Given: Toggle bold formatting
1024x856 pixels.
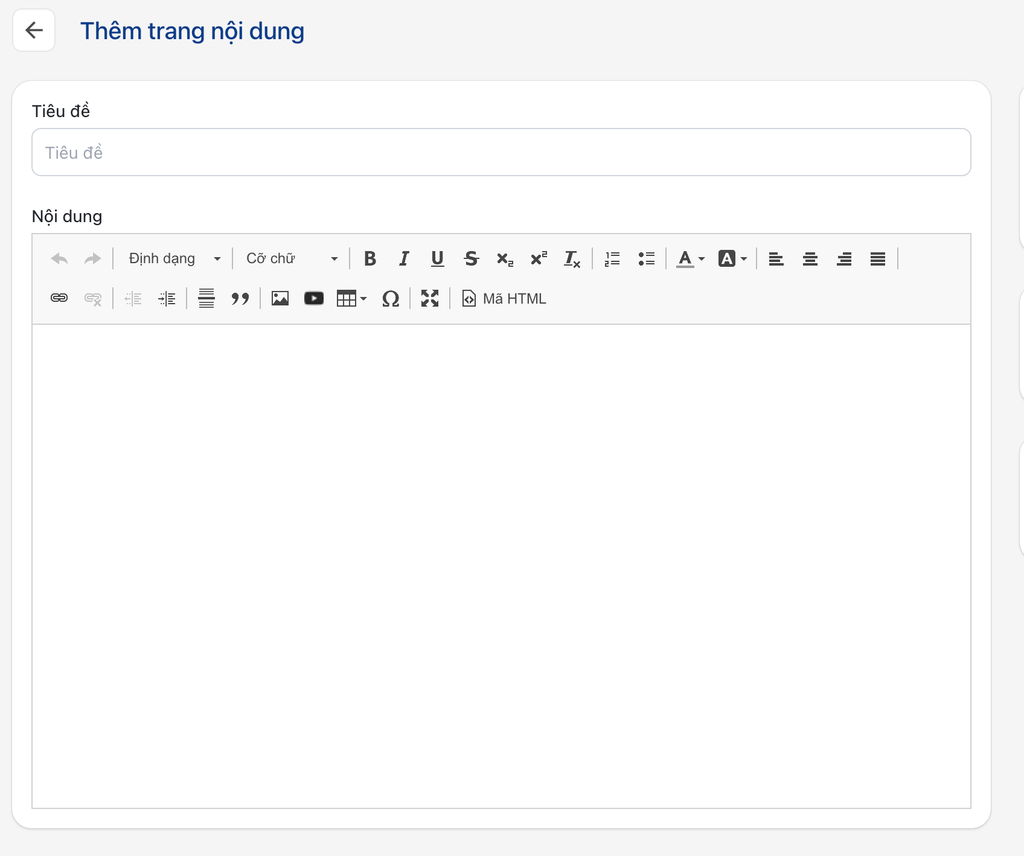Looking at the screenshot, I should point(370,259).
